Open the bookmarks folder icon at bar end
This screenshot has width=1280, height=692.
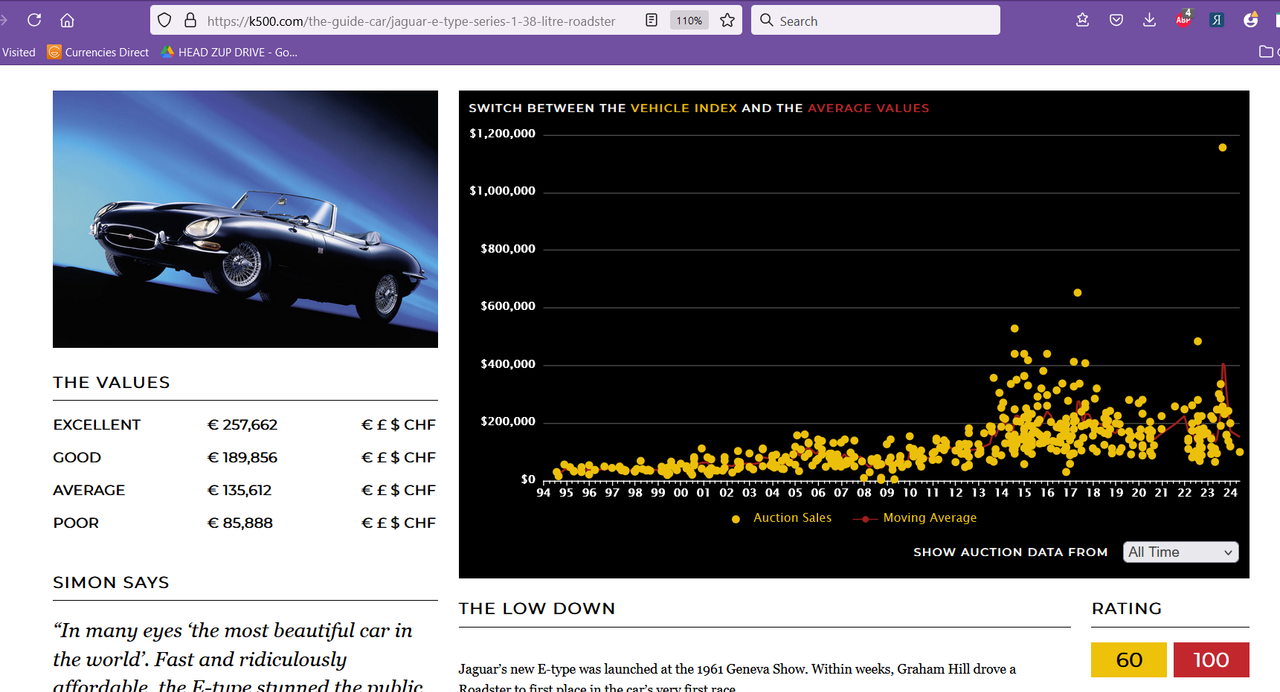(x=1267, y=52)
